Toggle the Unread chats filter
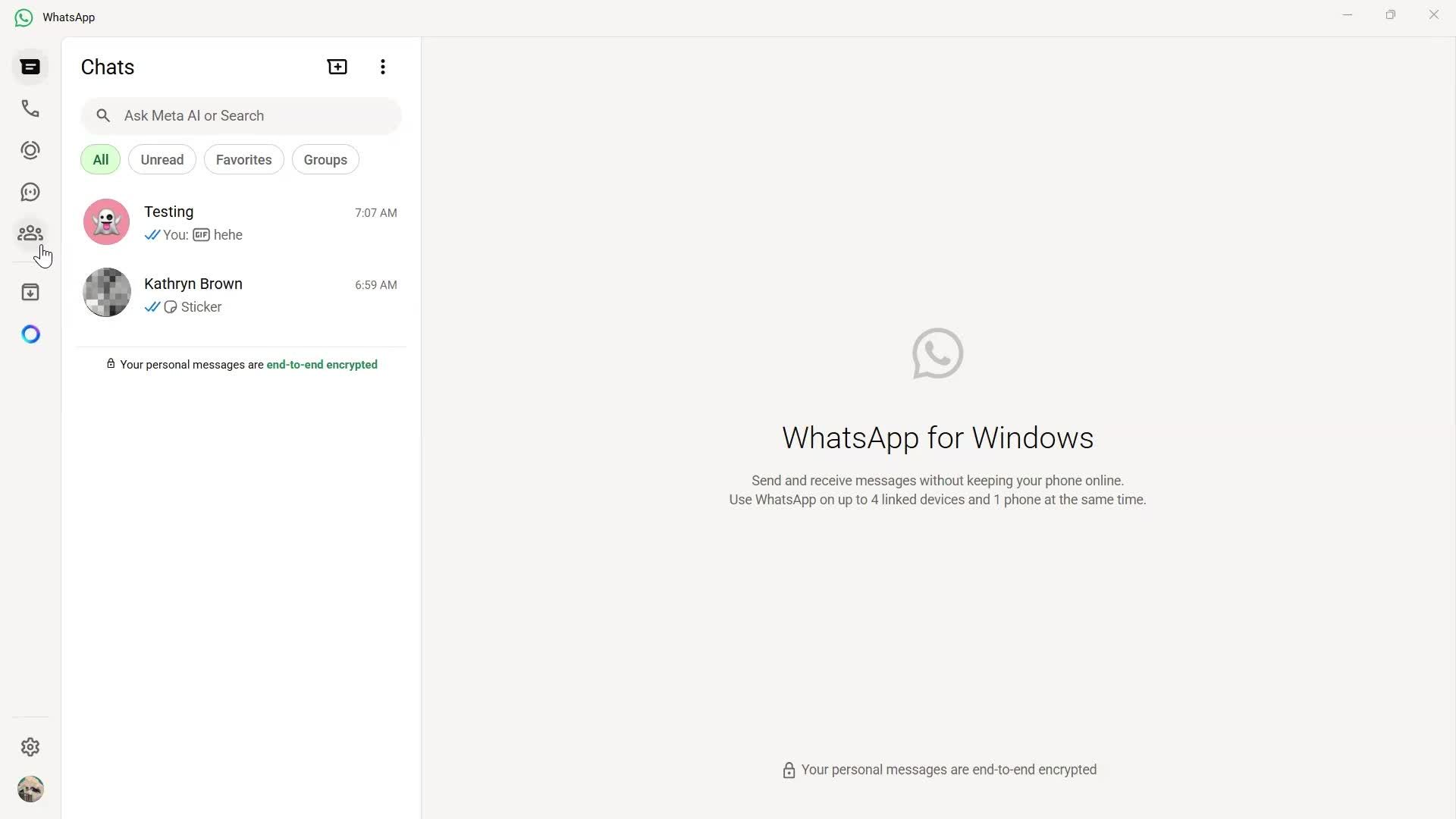 tap(162, 159)
